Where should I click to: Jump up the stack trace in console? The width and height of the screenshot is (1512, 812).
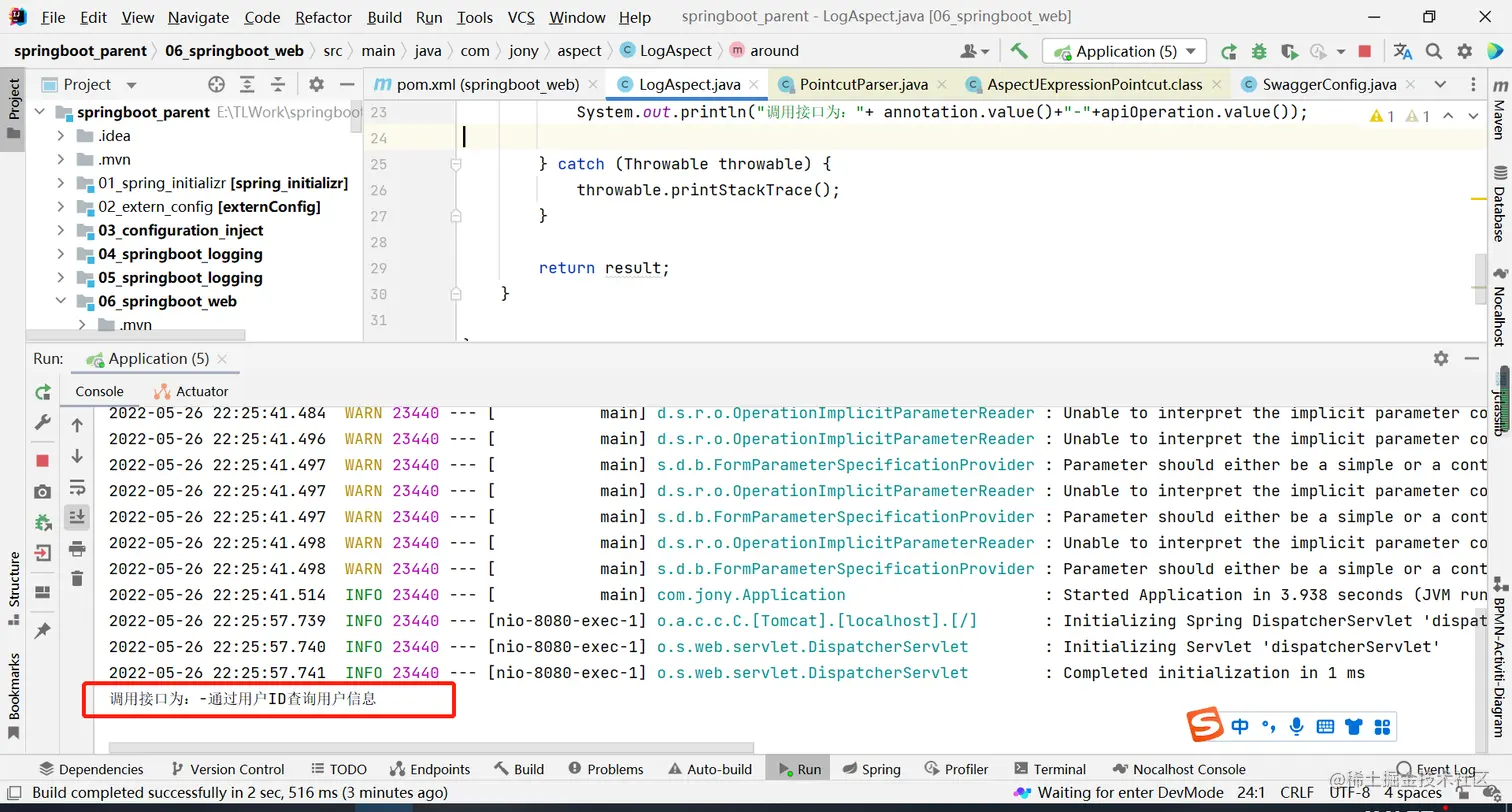(x=77, y=425)
